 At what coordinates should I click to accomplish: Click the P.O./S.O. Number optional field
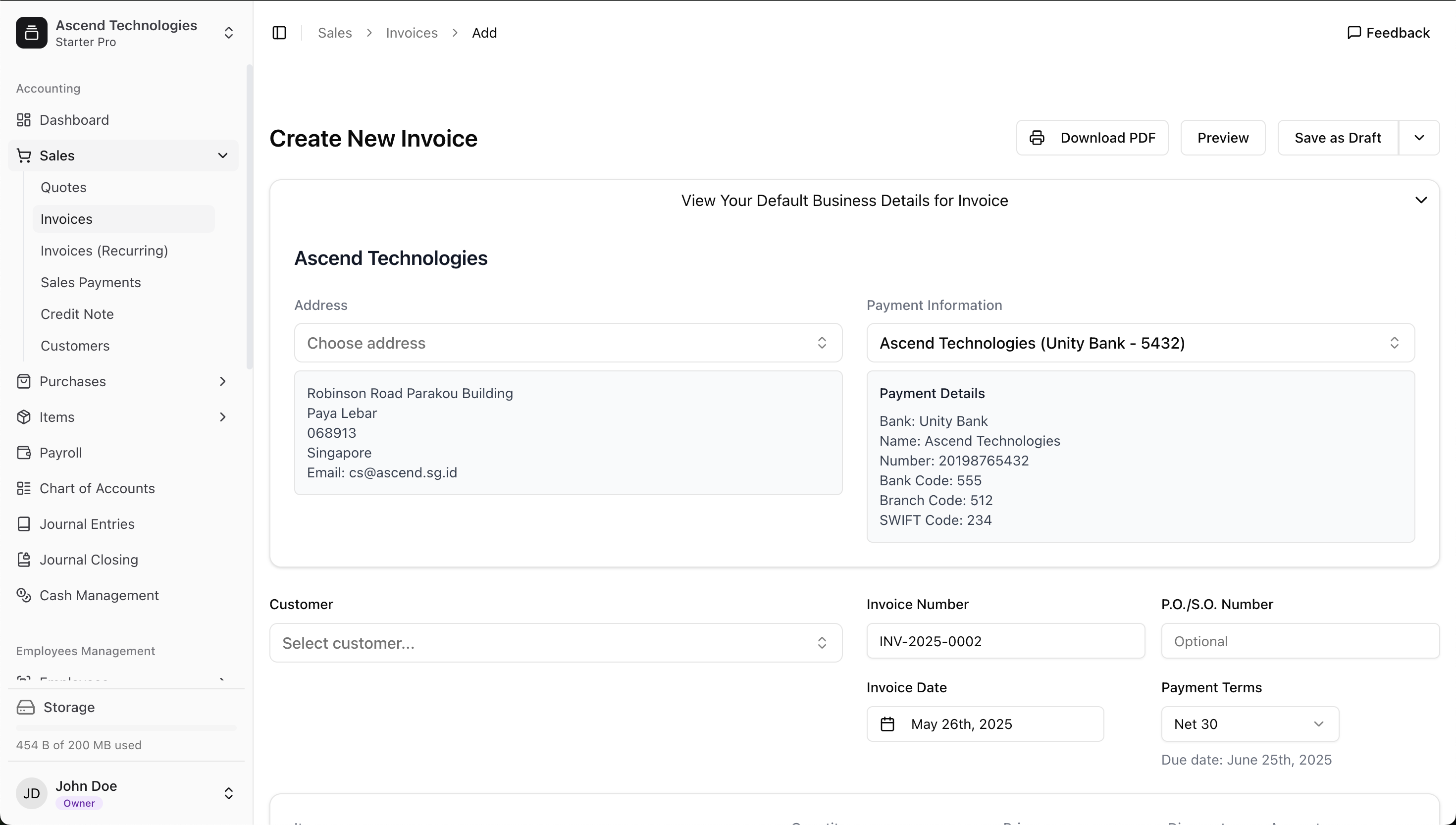click(x=1300, y=641)
